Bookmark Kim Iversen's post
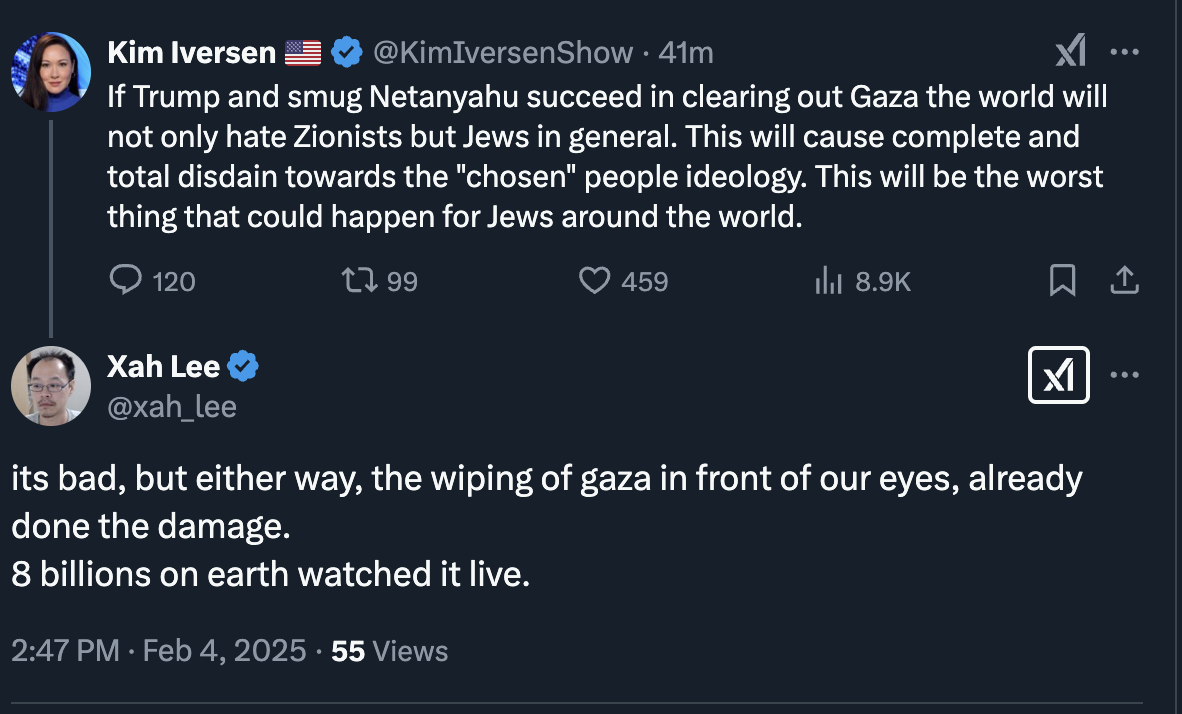This screenshot has width=1182, height=714. pyautogui.click(x=1062, y=282)
